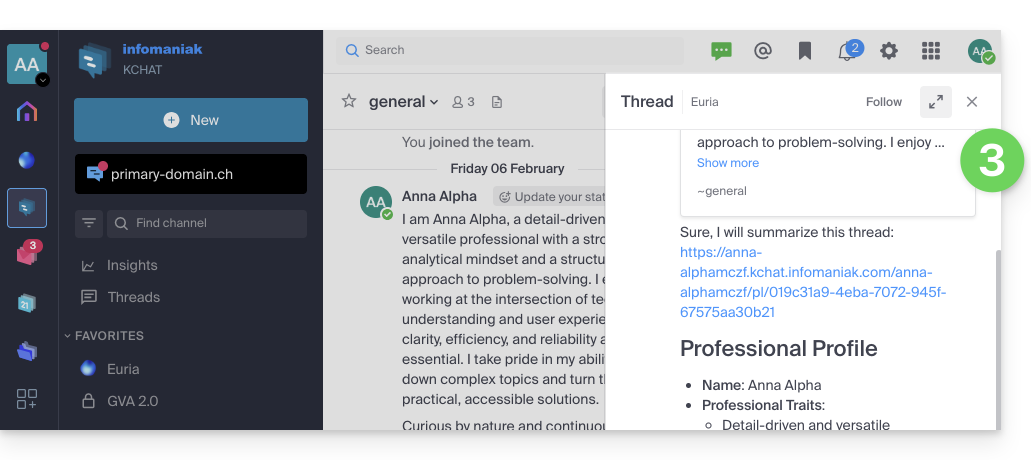Open recent mentions at-sign icon
Screen dimensions: 1031x460
(763, 51)
